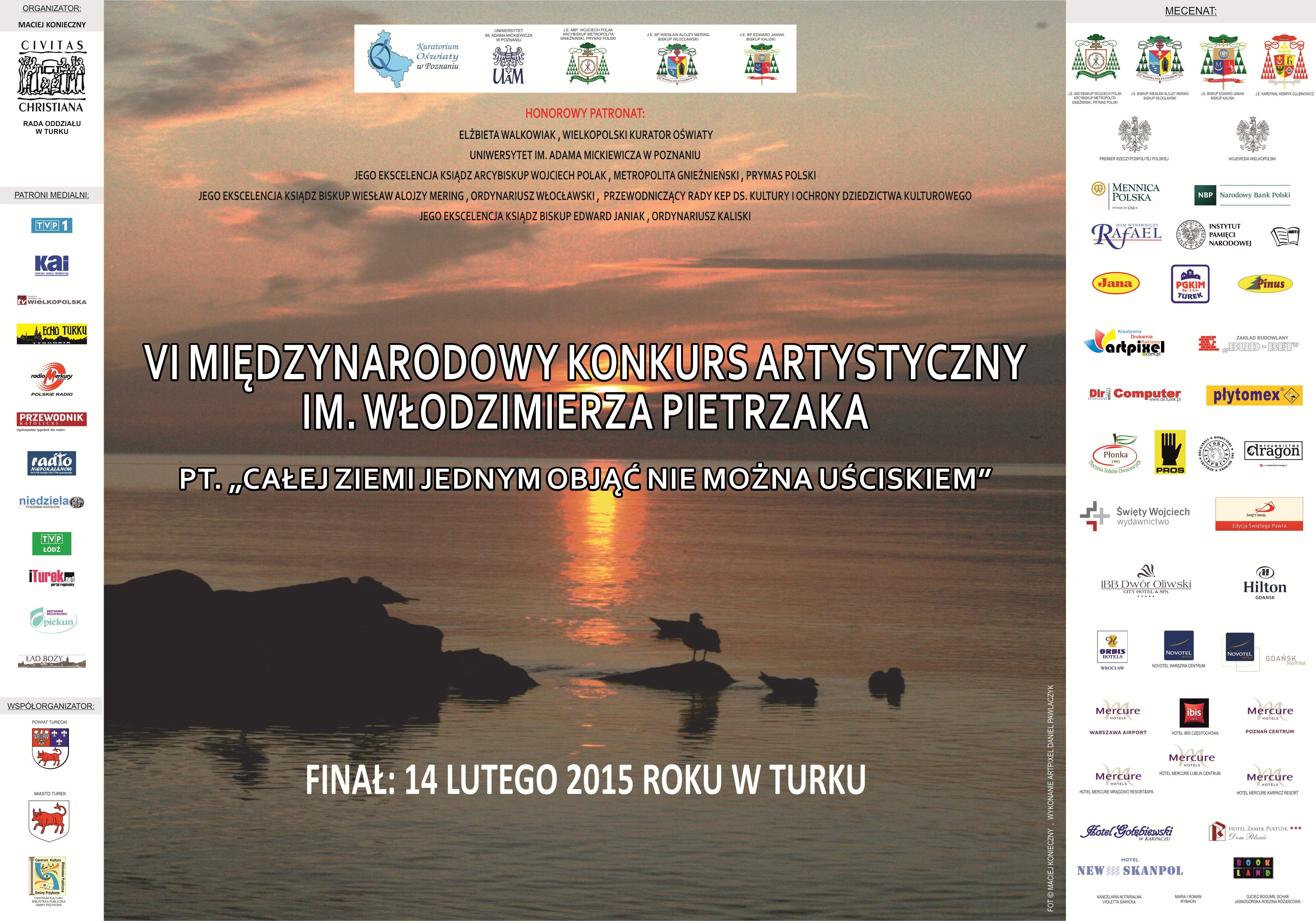Click the UAM university emblem
The image size is (1316, 921).
(x=509, y=65)
